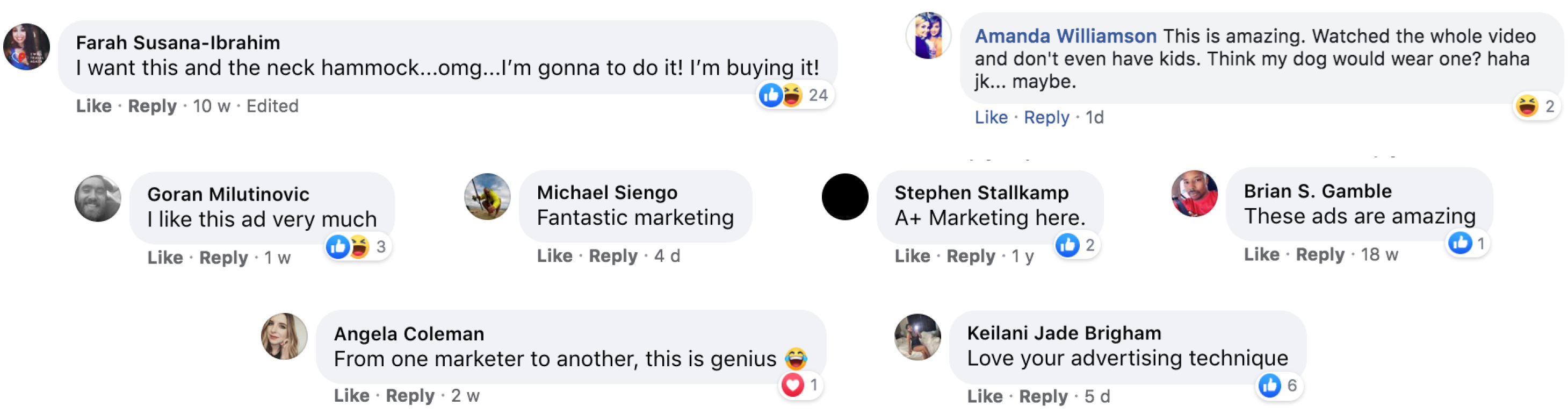Reply to Amanda Williamson's comment
The width and height of the screenshot is (1568, 413).
pos(1046,117)
